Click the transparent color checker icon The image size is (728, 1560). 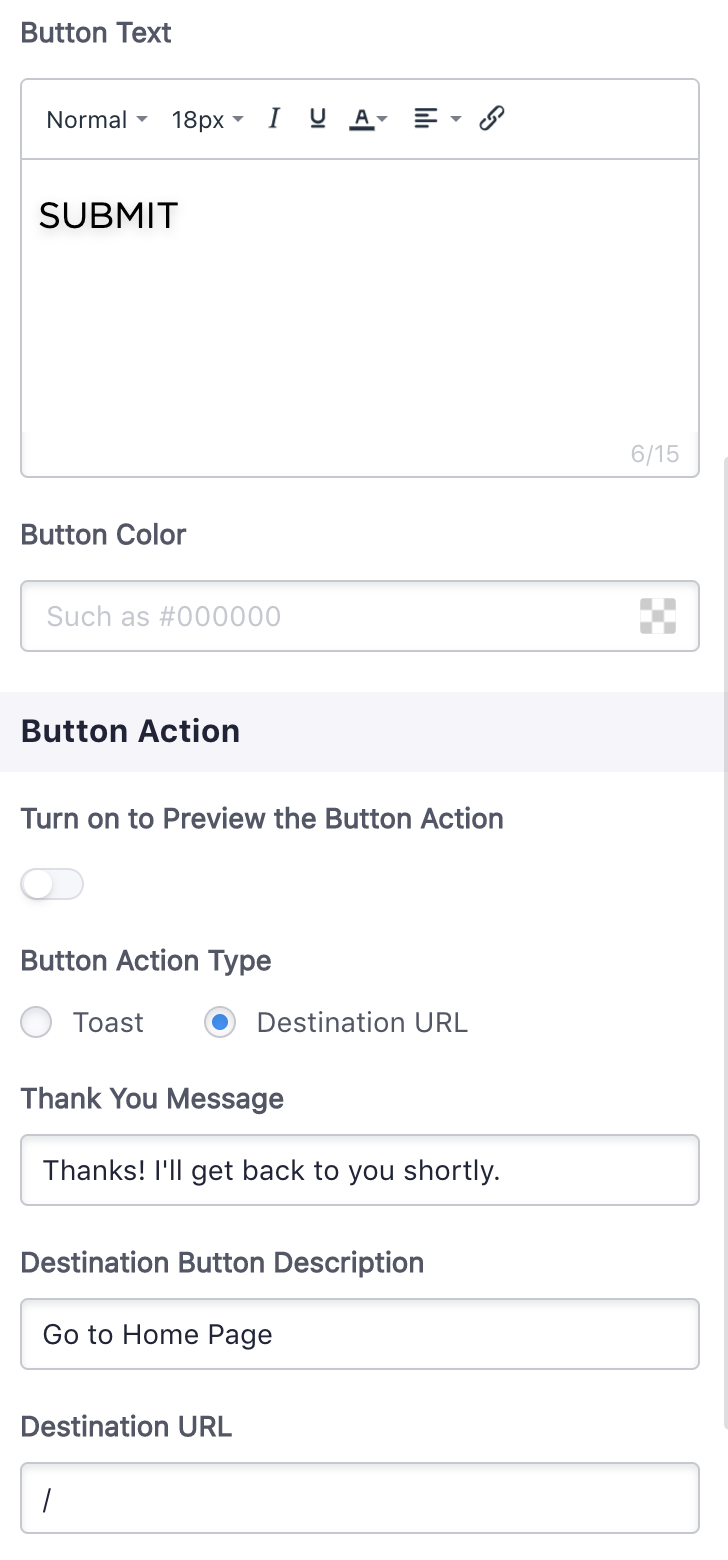(x=658, y=616)
